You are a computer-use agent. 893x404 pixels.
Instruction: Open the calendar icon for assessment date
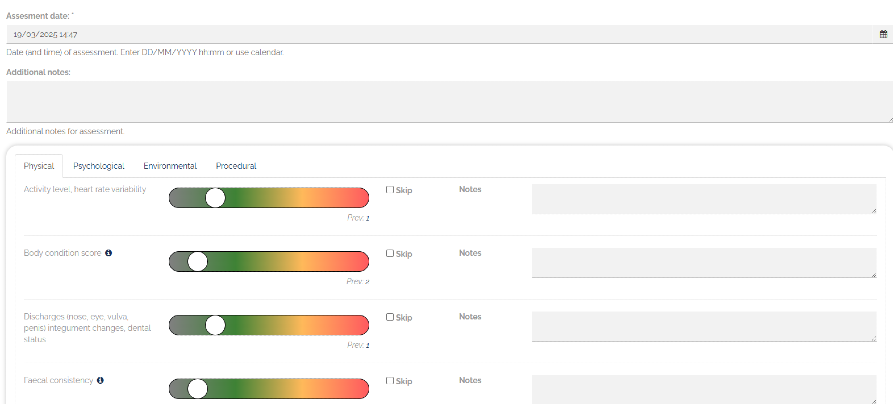[882, 33]
